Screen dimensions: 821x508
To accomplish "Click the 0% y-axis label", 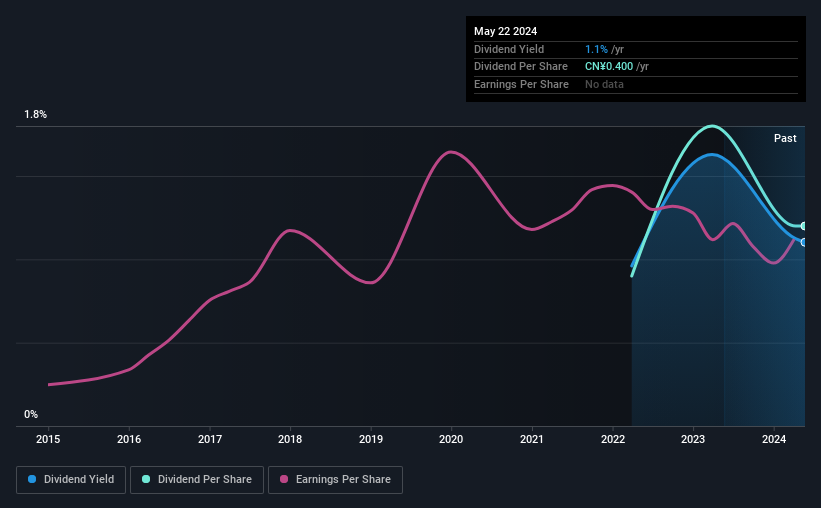I will point(31,414).
